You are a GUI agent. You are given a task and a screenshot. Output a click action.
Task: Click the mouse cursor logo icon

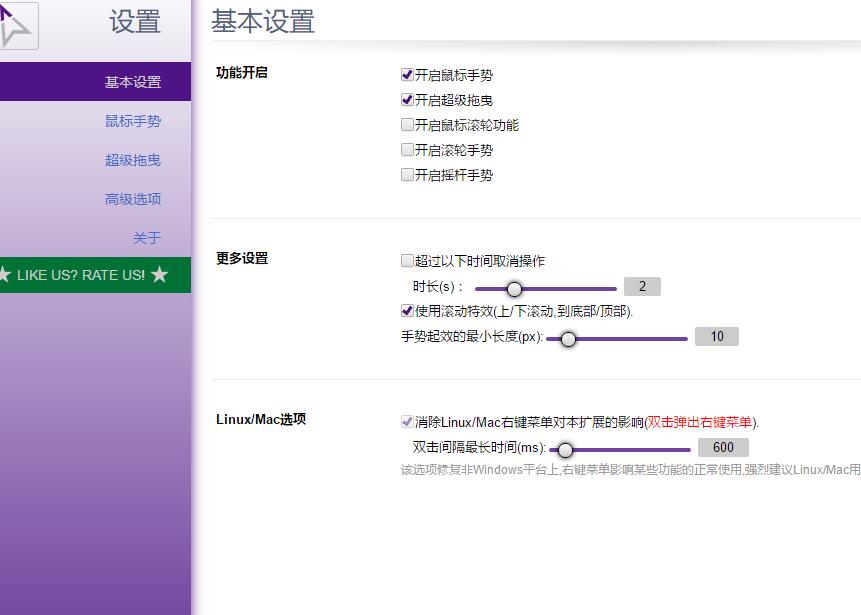coord(18,26)
